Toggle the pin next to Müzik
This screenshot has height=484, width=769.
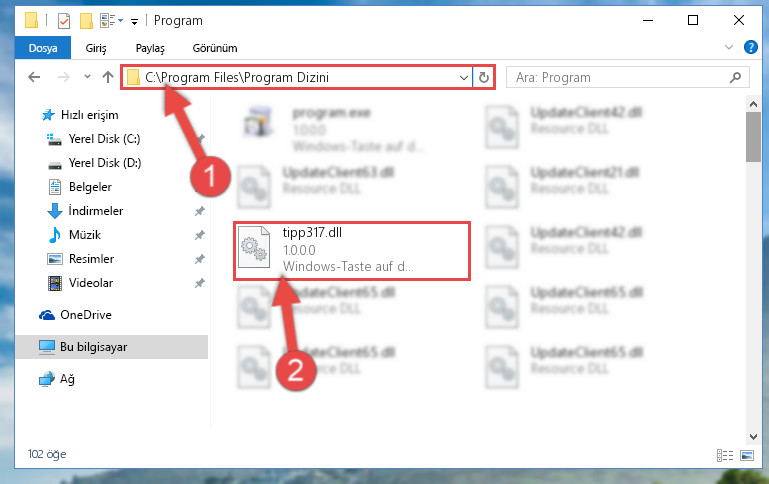click(200, 235)
